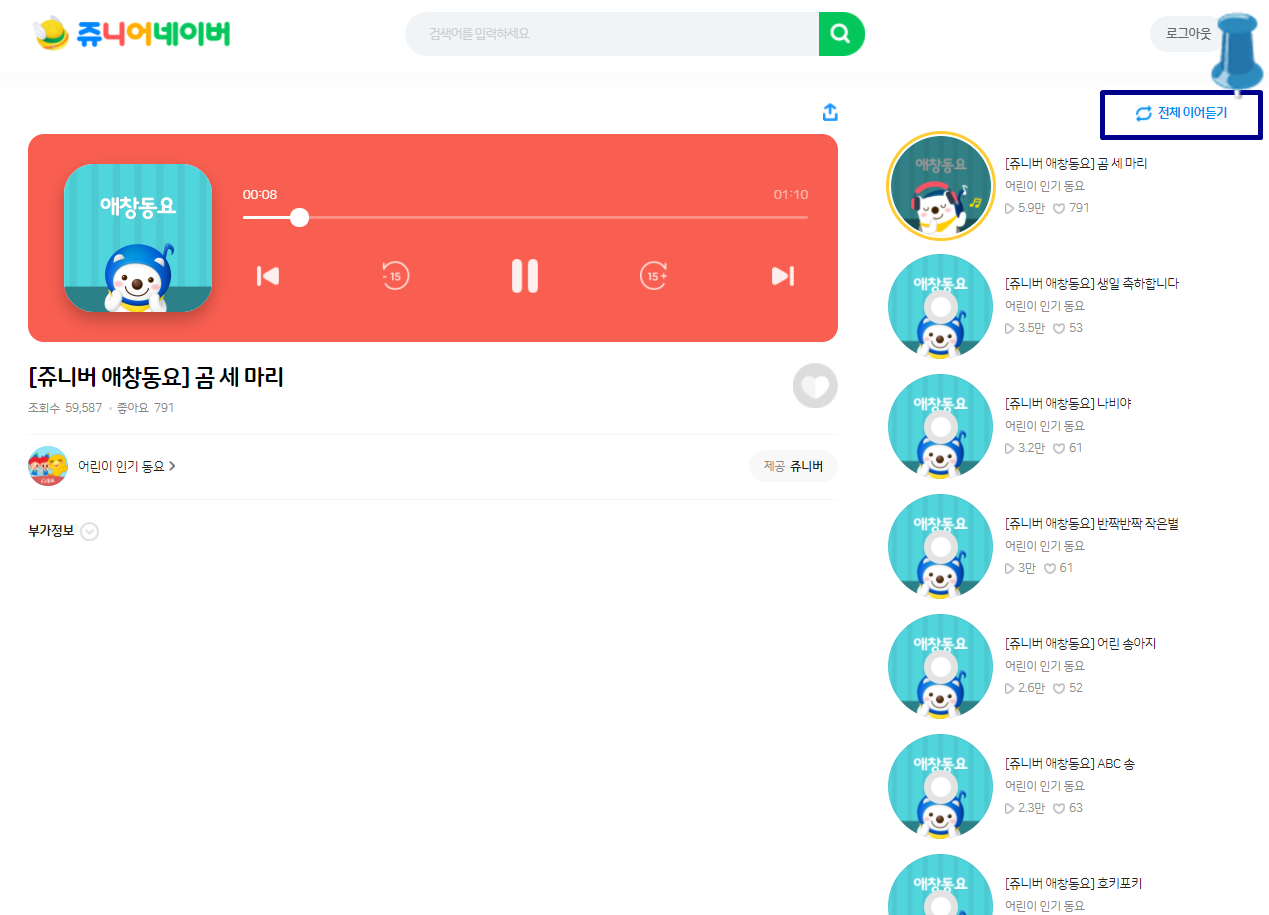Open 어린이 인기 동요 channel link
The height and width of the screenshot is (915, 1269).
tap(127, 466)
